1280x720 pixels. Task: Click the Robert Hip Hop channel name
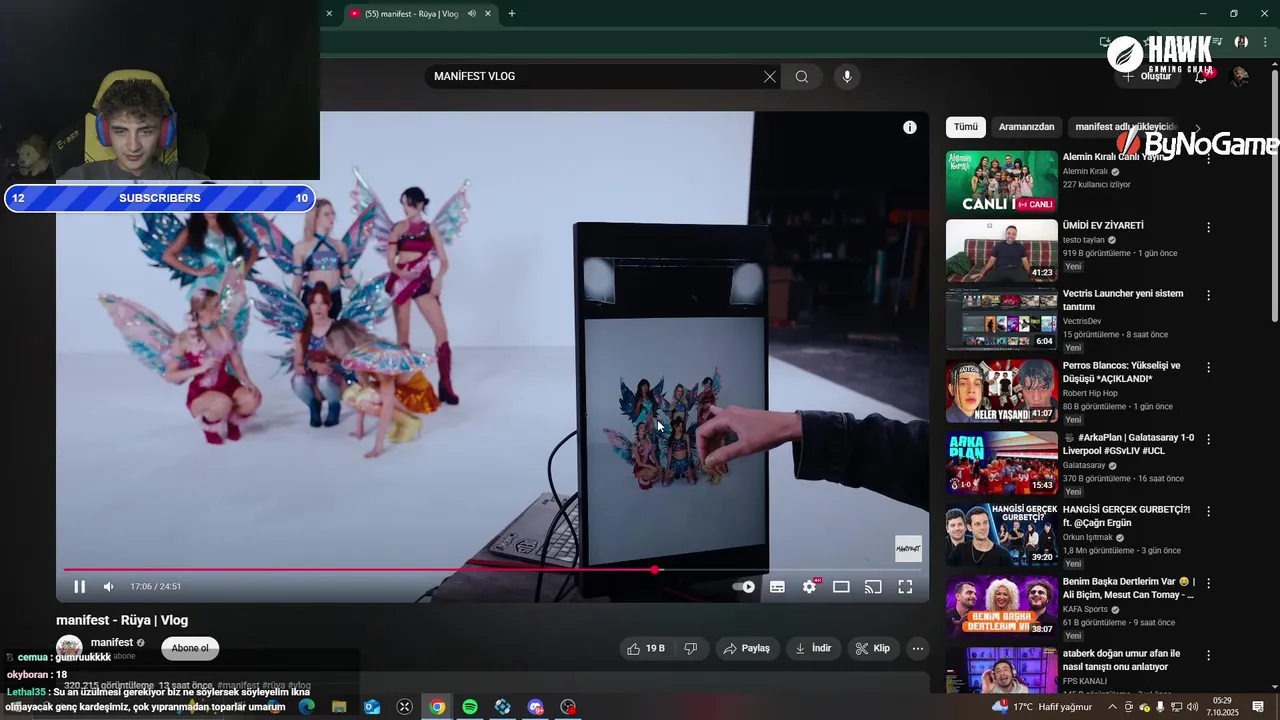coord(1090,394)
